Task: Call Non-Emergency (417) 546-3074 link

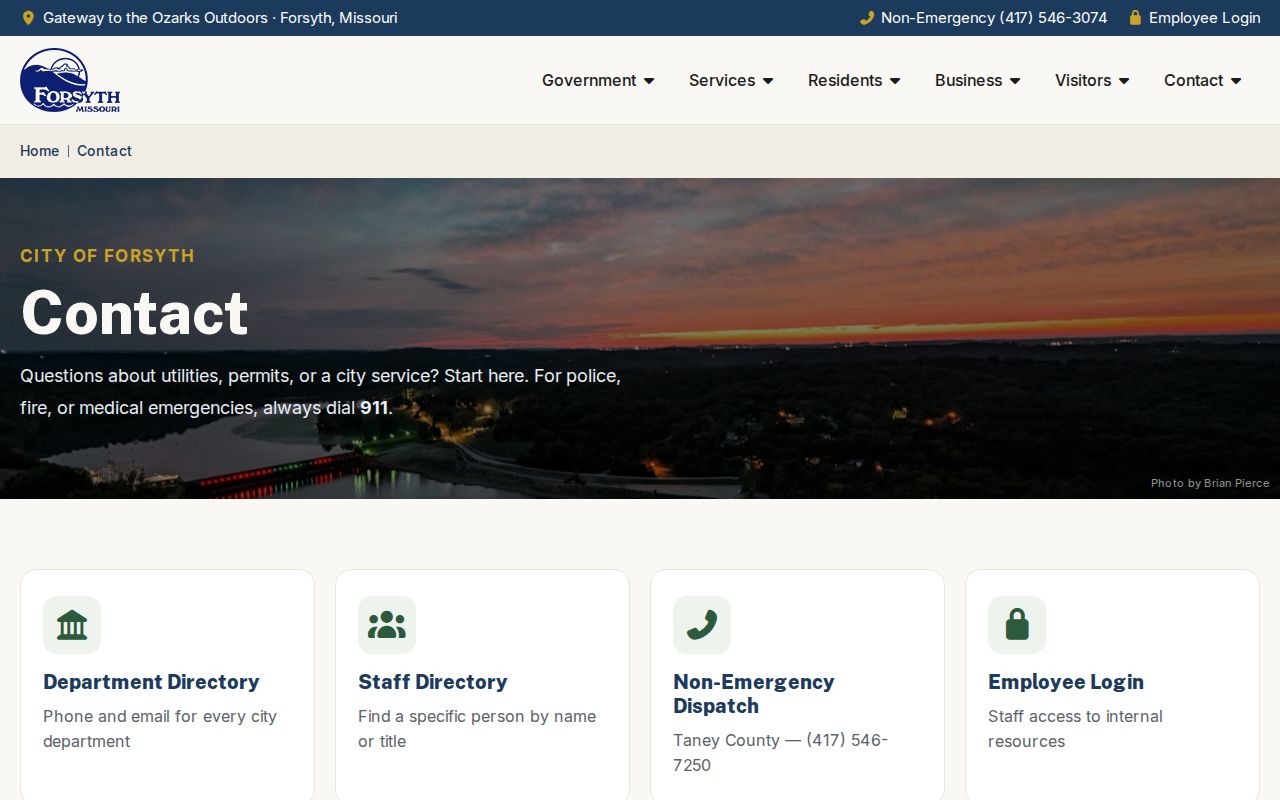Action: pyautogui.click(x=984, y=18)
